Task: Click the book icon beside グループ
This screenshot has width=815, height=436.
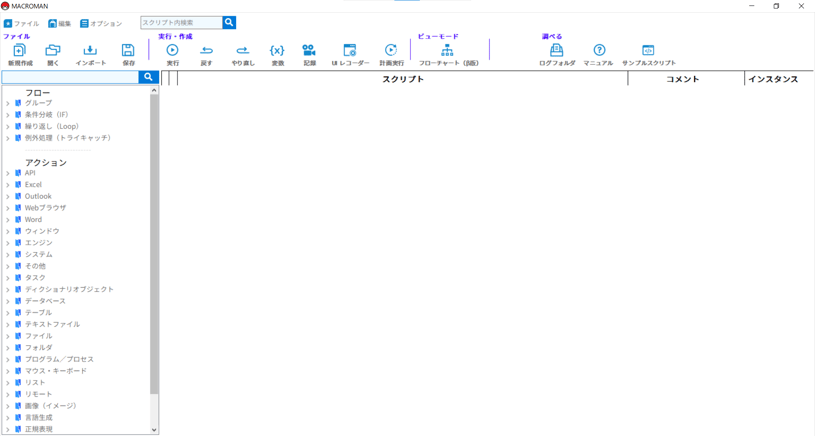Action: point(18,103)
